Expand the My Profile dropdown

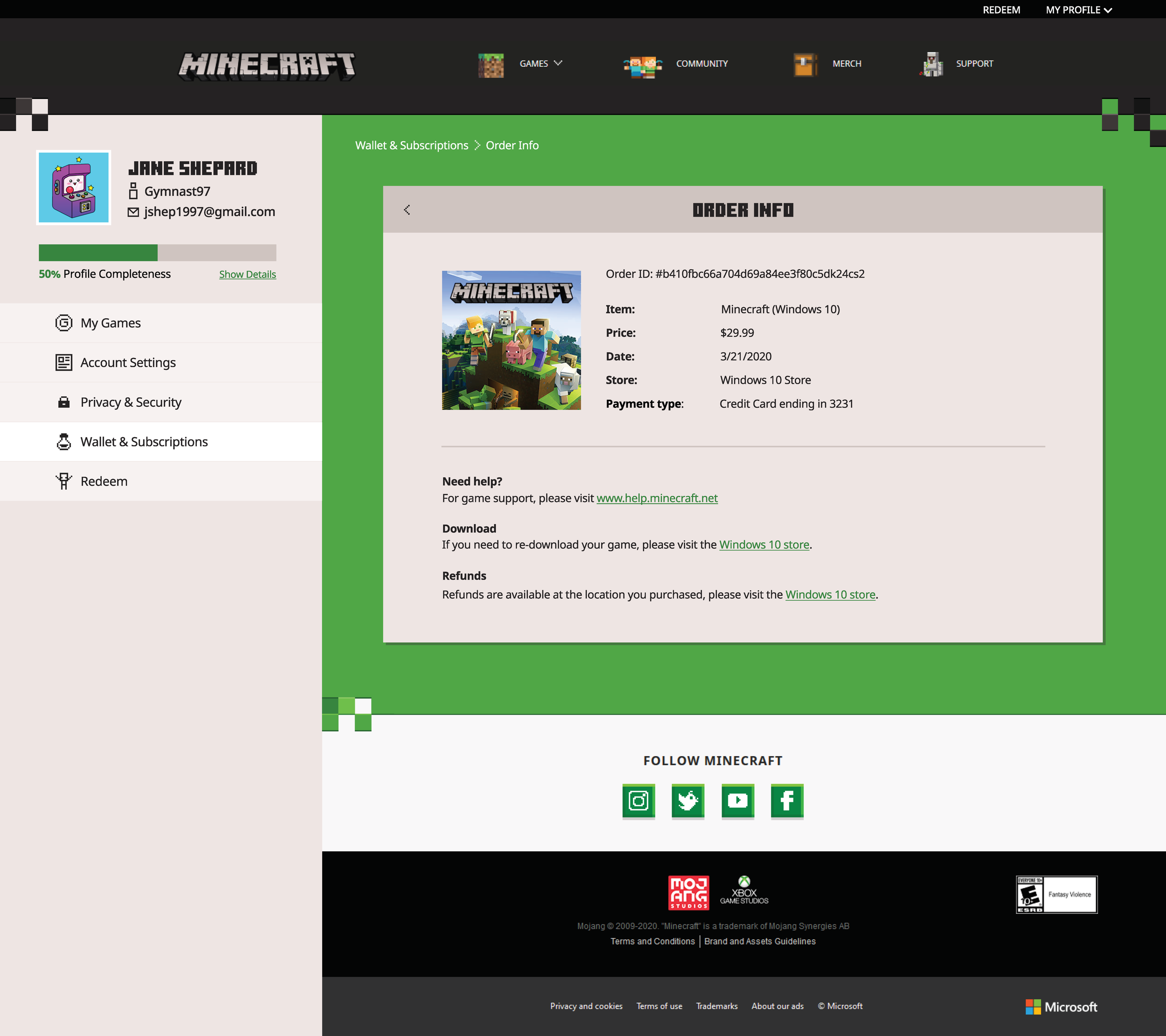point(1078,10)
